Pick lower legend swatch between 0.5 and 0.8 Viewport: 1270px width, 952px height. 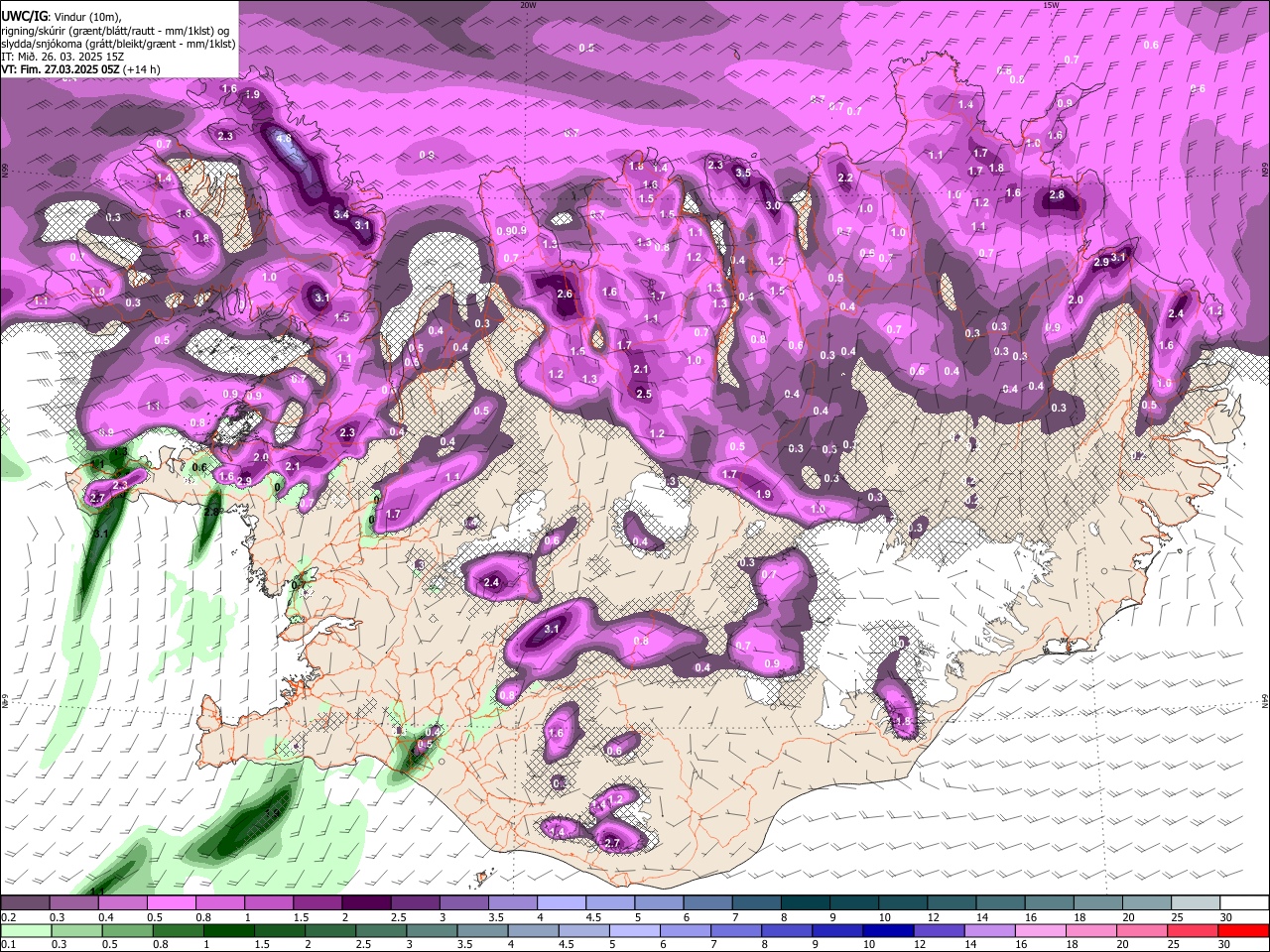tap(129, 931)
